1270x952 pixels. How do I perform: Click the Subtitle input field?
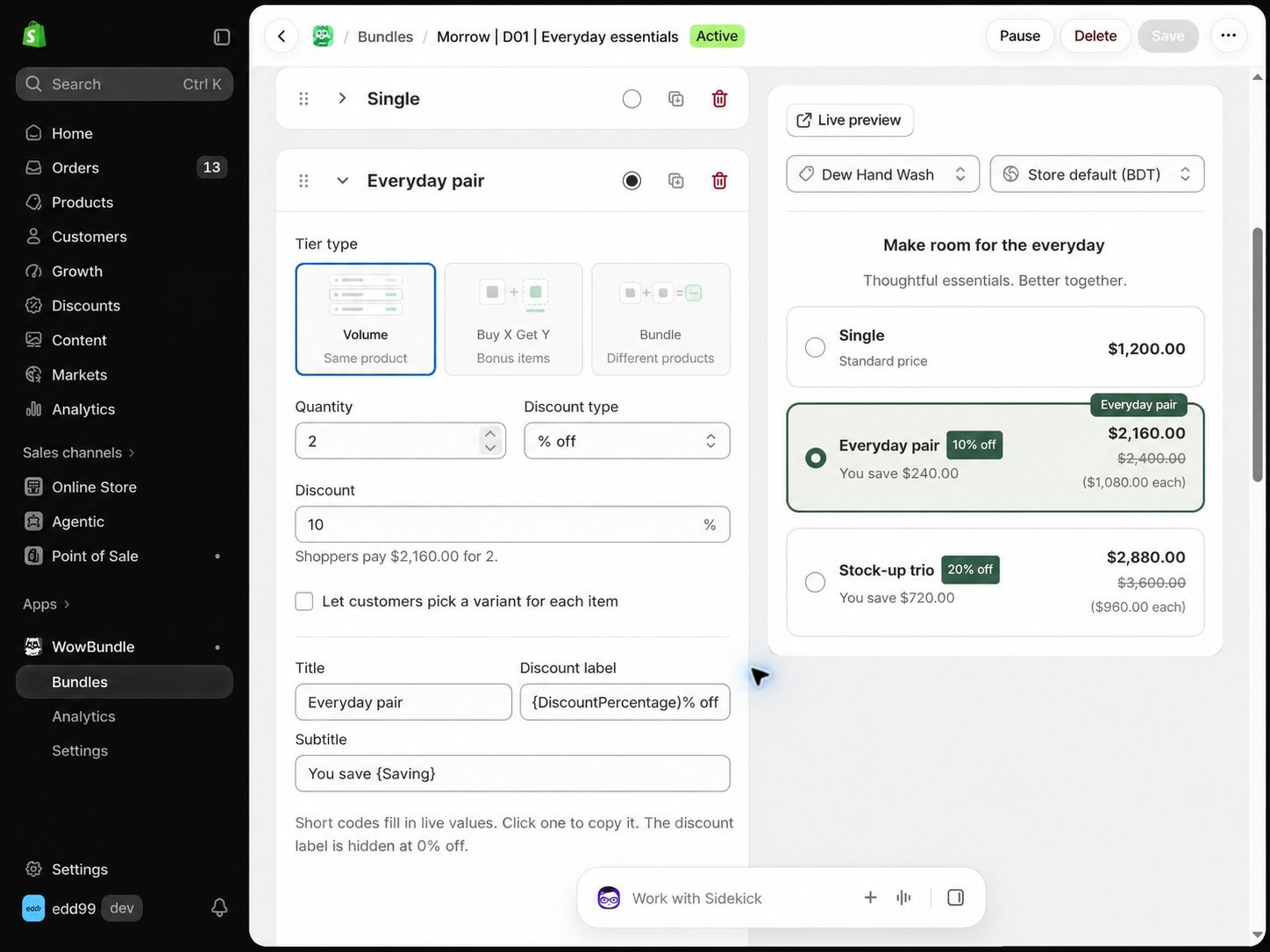512,773
